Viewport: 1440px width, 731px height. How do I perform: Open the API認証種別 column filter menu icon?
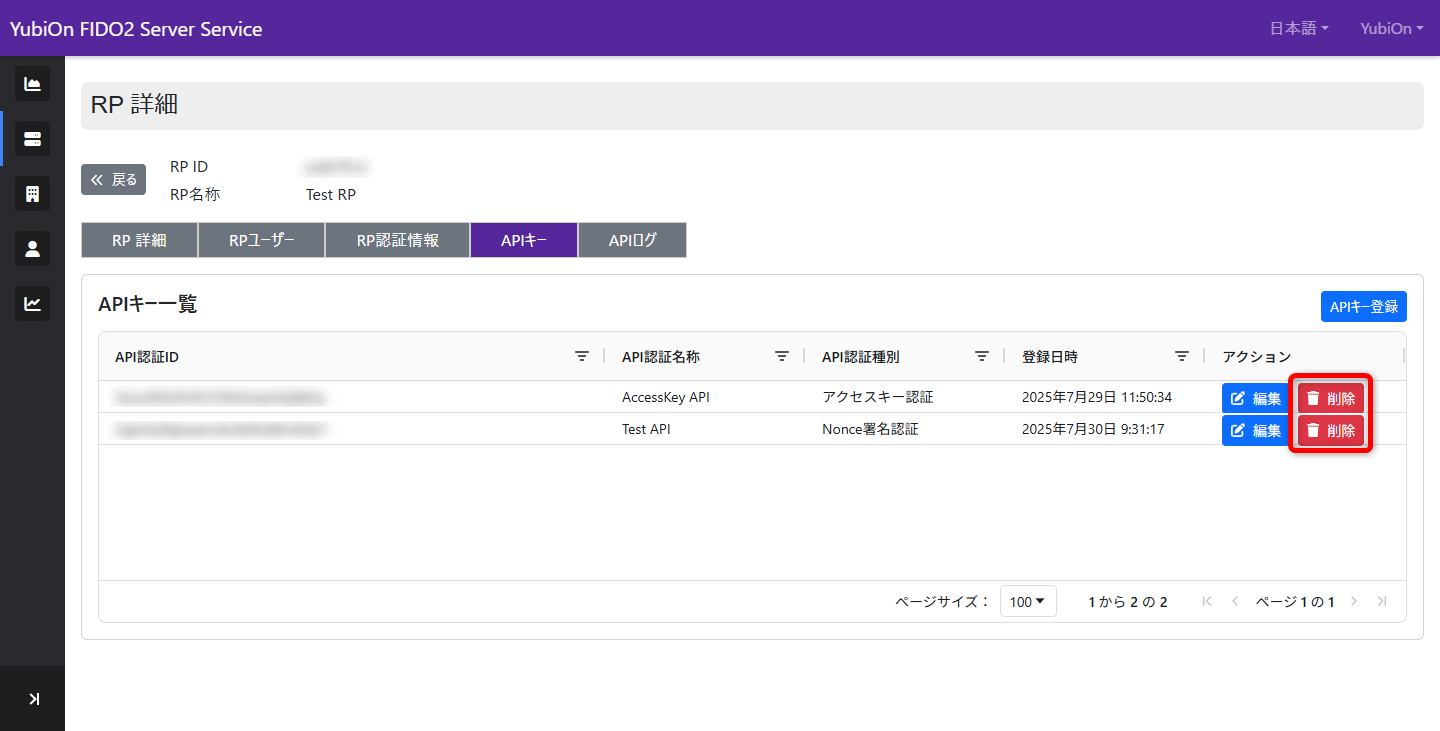tap(982, 356)
